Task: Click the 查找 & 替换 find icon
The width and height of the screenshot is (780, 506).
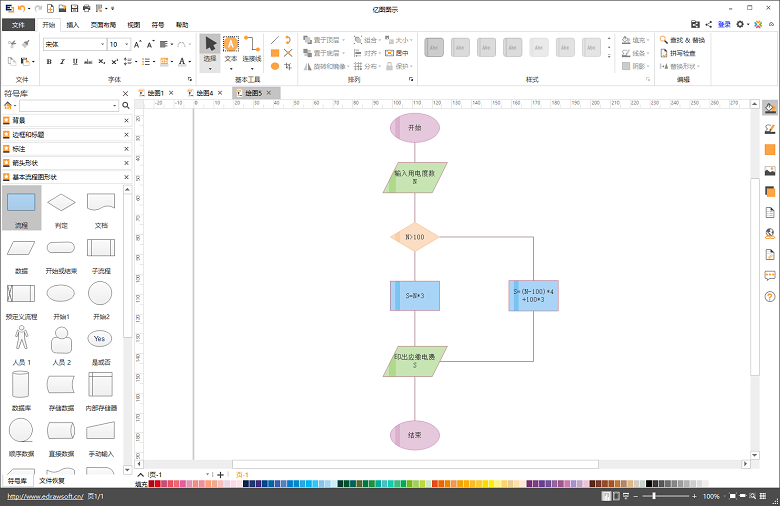Action: (664, 40)
